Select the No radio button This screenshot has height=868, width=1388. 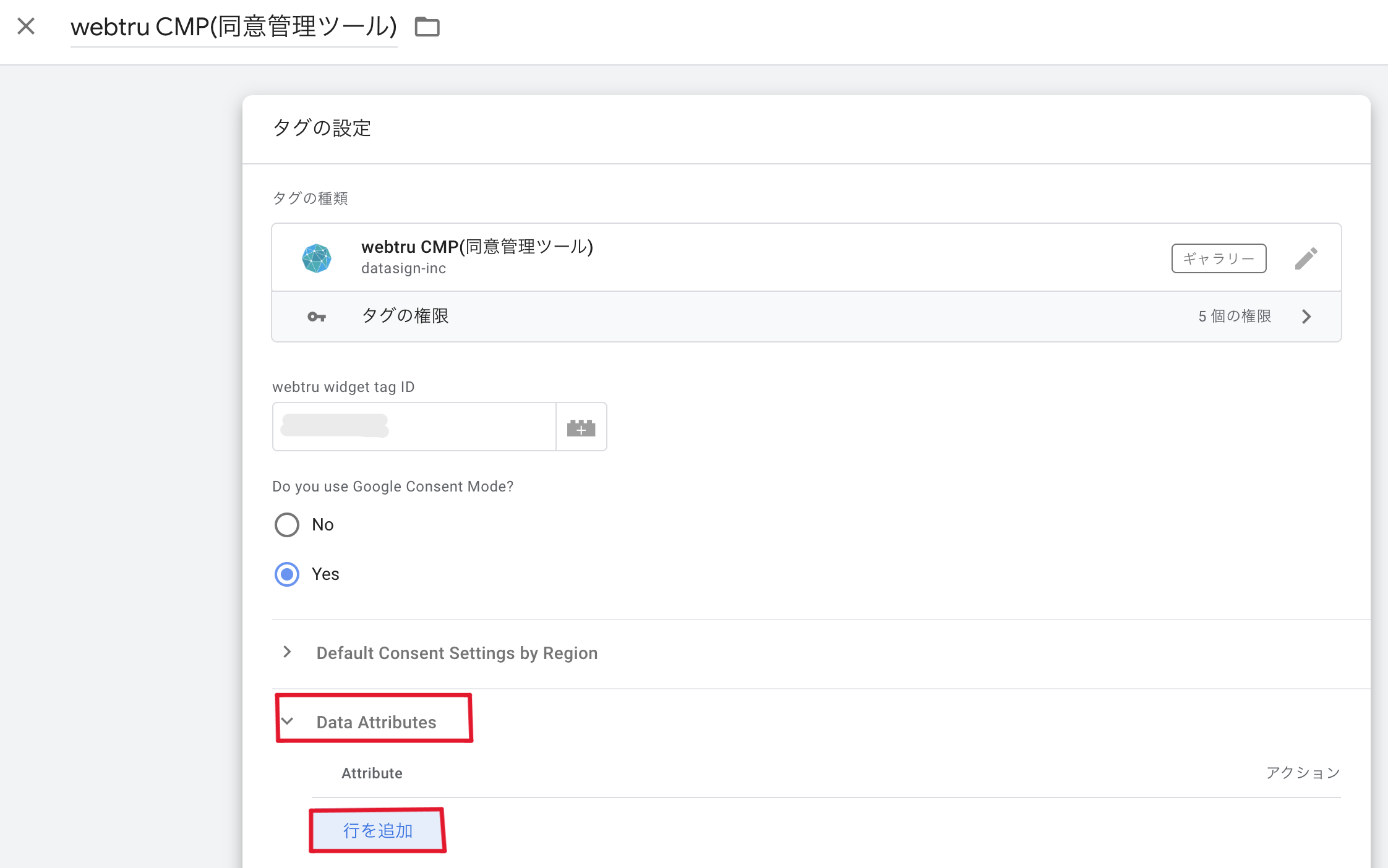coord(287,525)
